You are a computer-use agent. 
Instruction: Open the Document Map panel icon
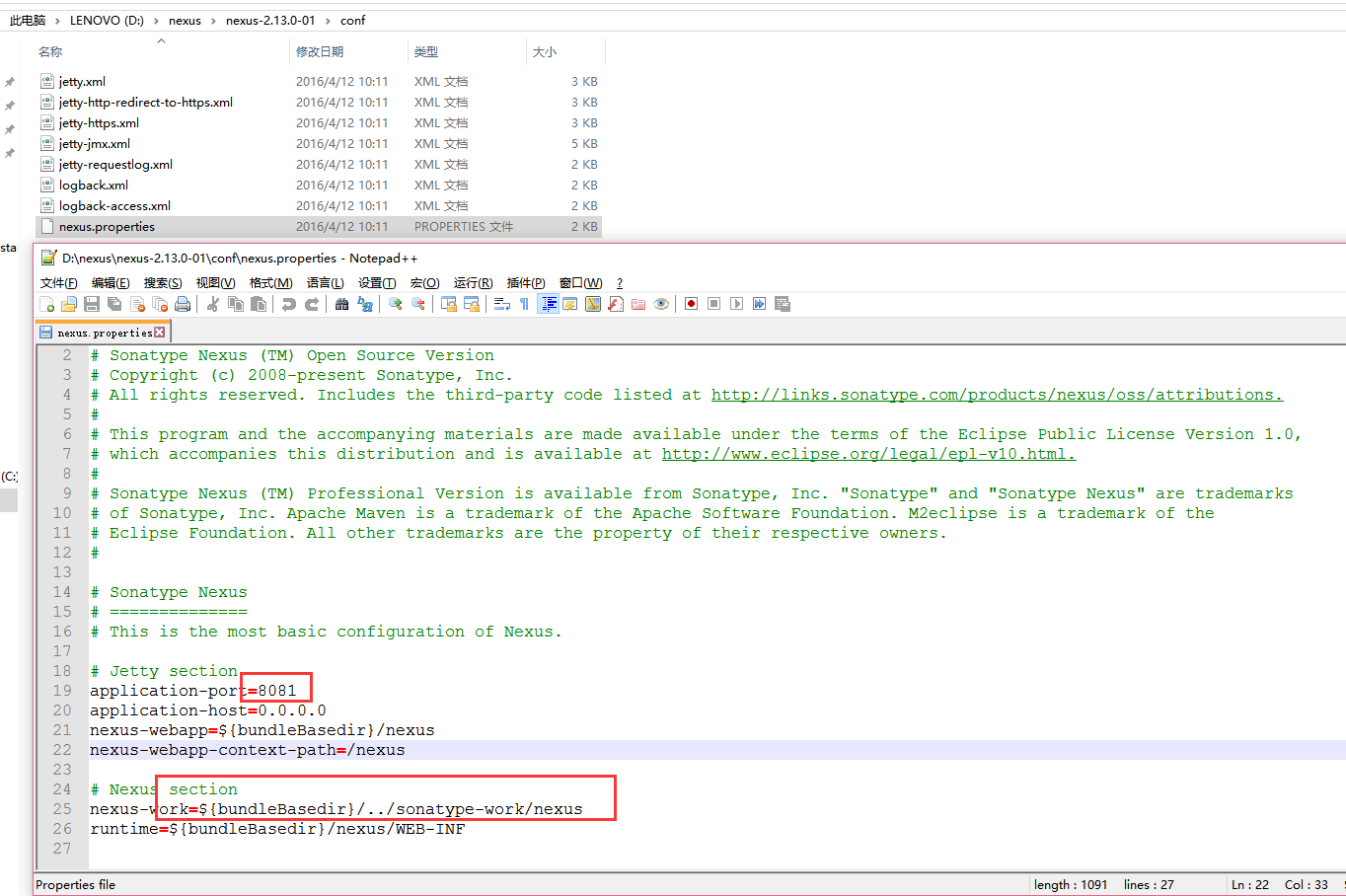[x=593, y=304]
